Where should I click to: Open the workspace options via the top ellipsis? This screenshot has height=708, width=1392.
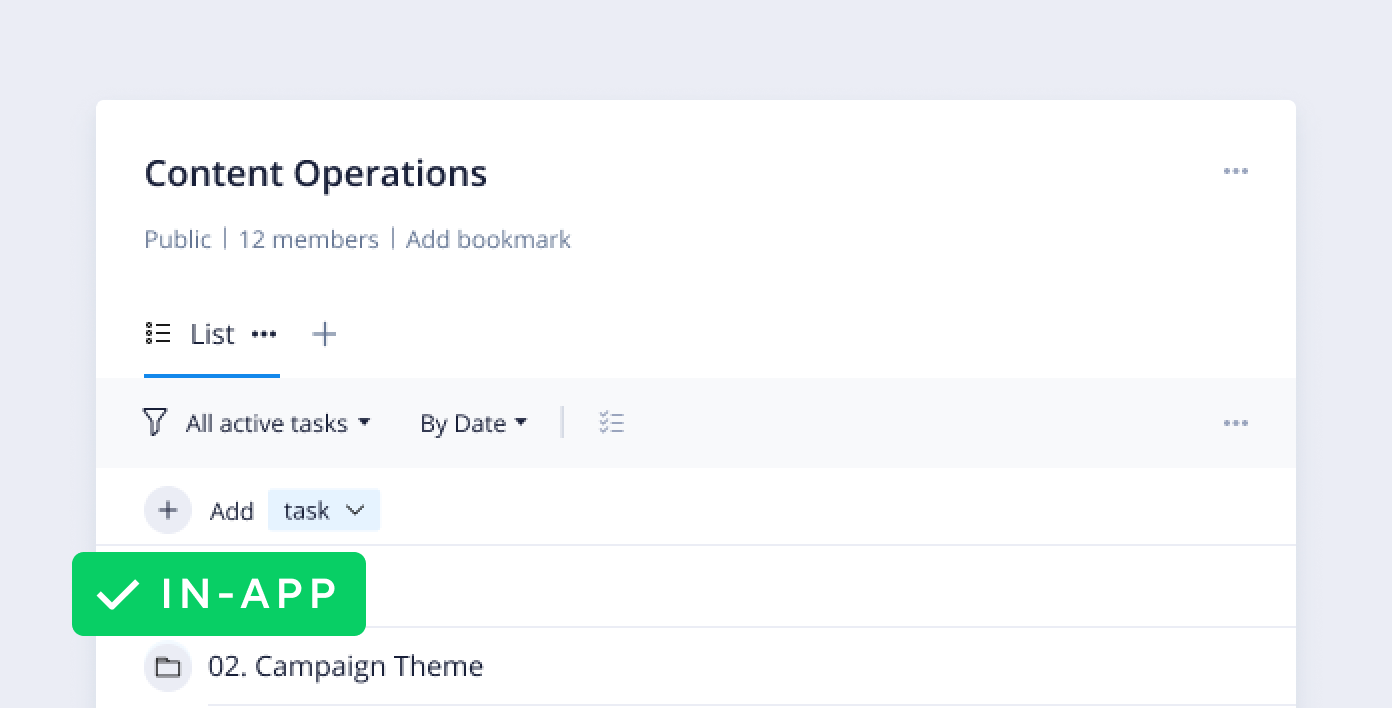(x=1236, y=171)
